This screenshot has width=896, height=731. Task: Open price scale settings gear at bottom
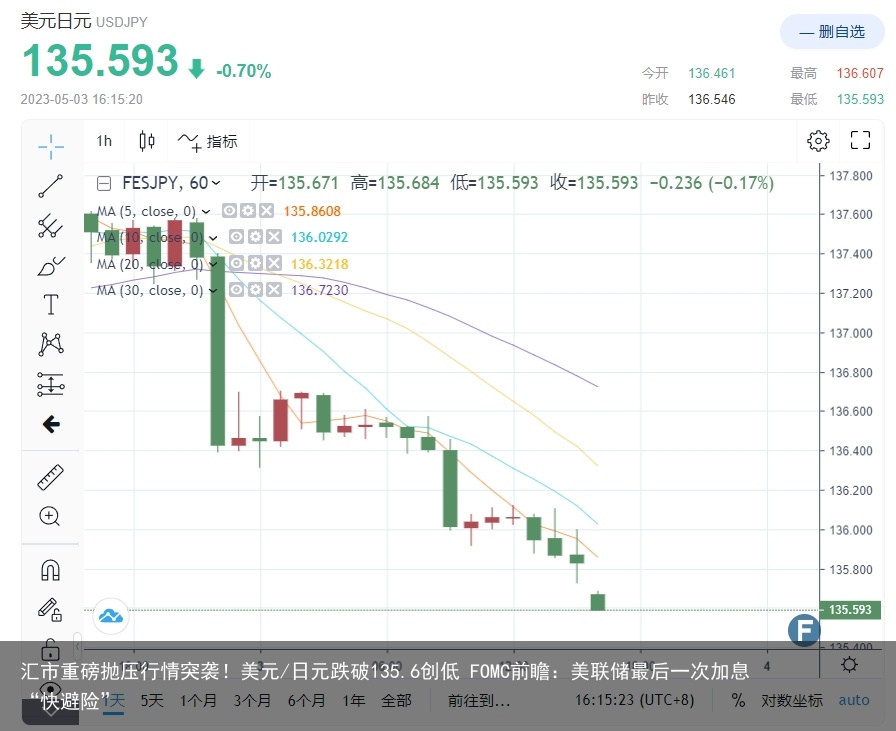coord(850,665)
